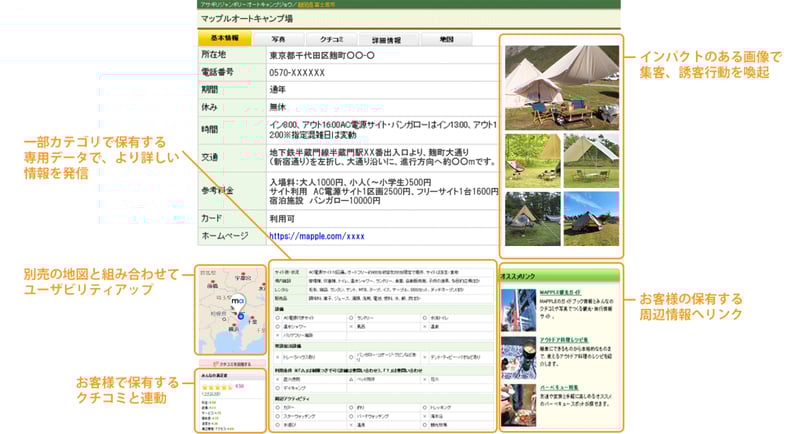Open the top-left small camp photo
The width and height of the screenshot is (800, 434).
click(x=531, y=160)
